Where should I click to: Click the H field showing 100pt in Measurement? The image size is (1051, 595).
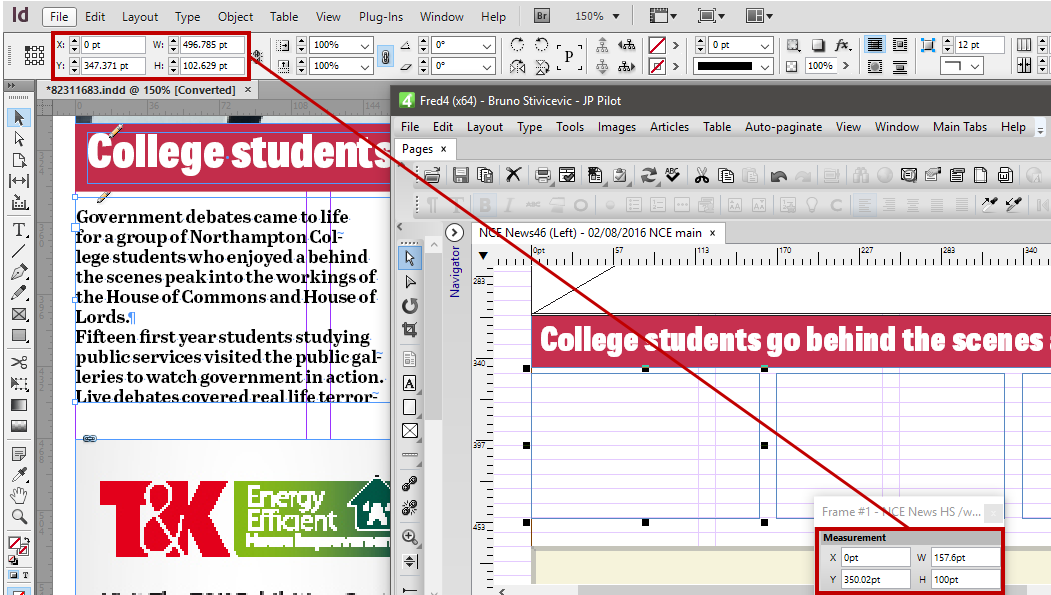click(x=965, y=579)
